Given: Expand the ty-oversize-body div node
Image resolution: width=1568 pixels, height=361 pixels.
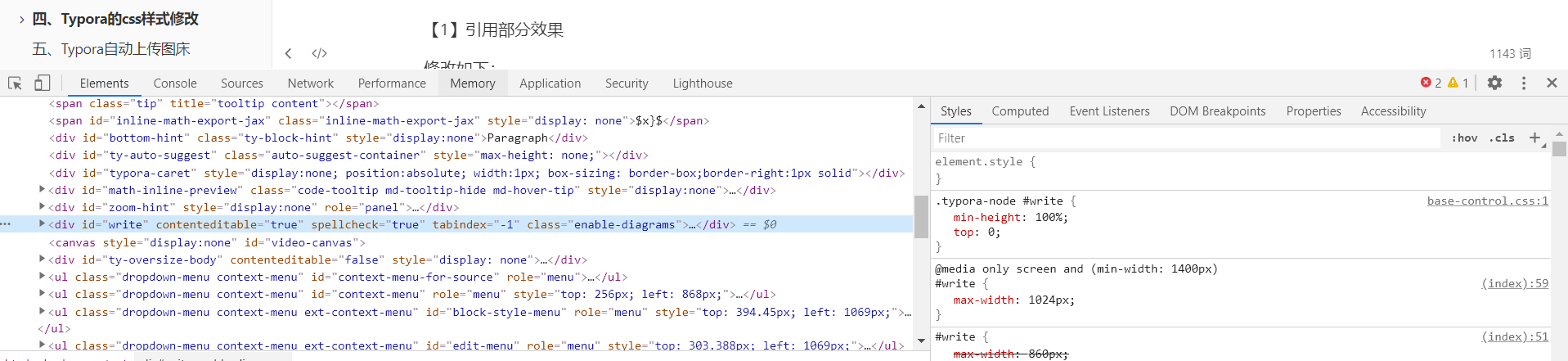Looking at the screenshot, I should (42, 259).
